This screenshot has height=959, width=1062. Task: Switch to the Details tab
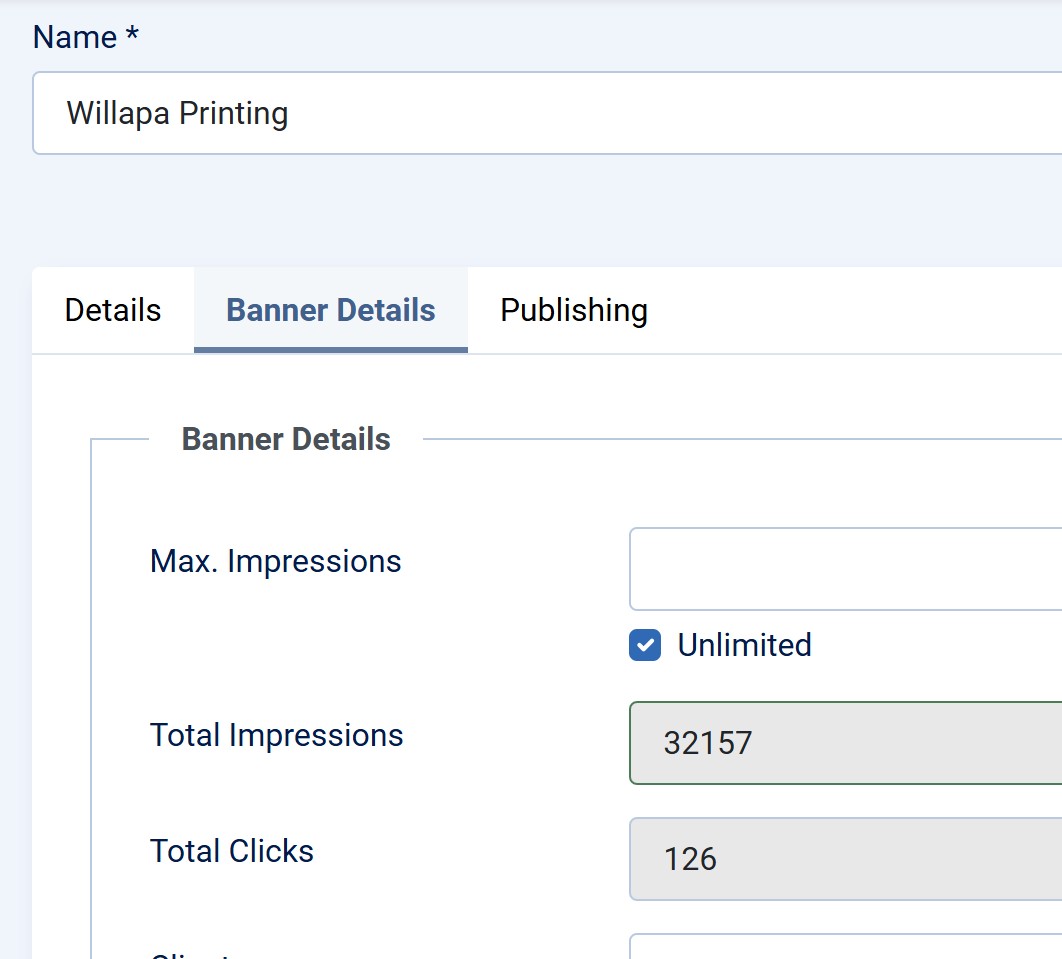(113, 310)
